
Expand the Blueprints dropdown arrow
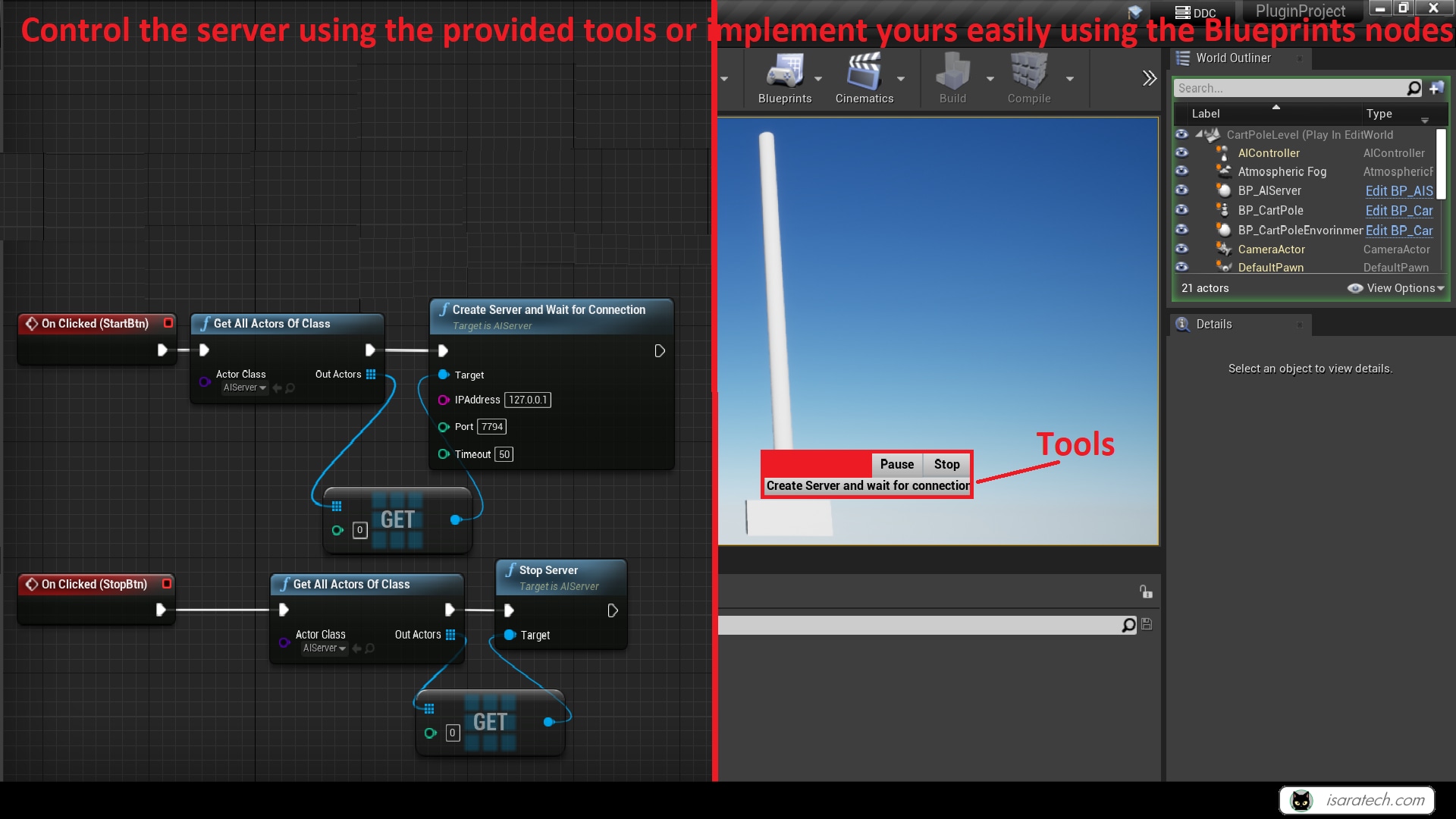pyautogui.click(x=818, y=78)
